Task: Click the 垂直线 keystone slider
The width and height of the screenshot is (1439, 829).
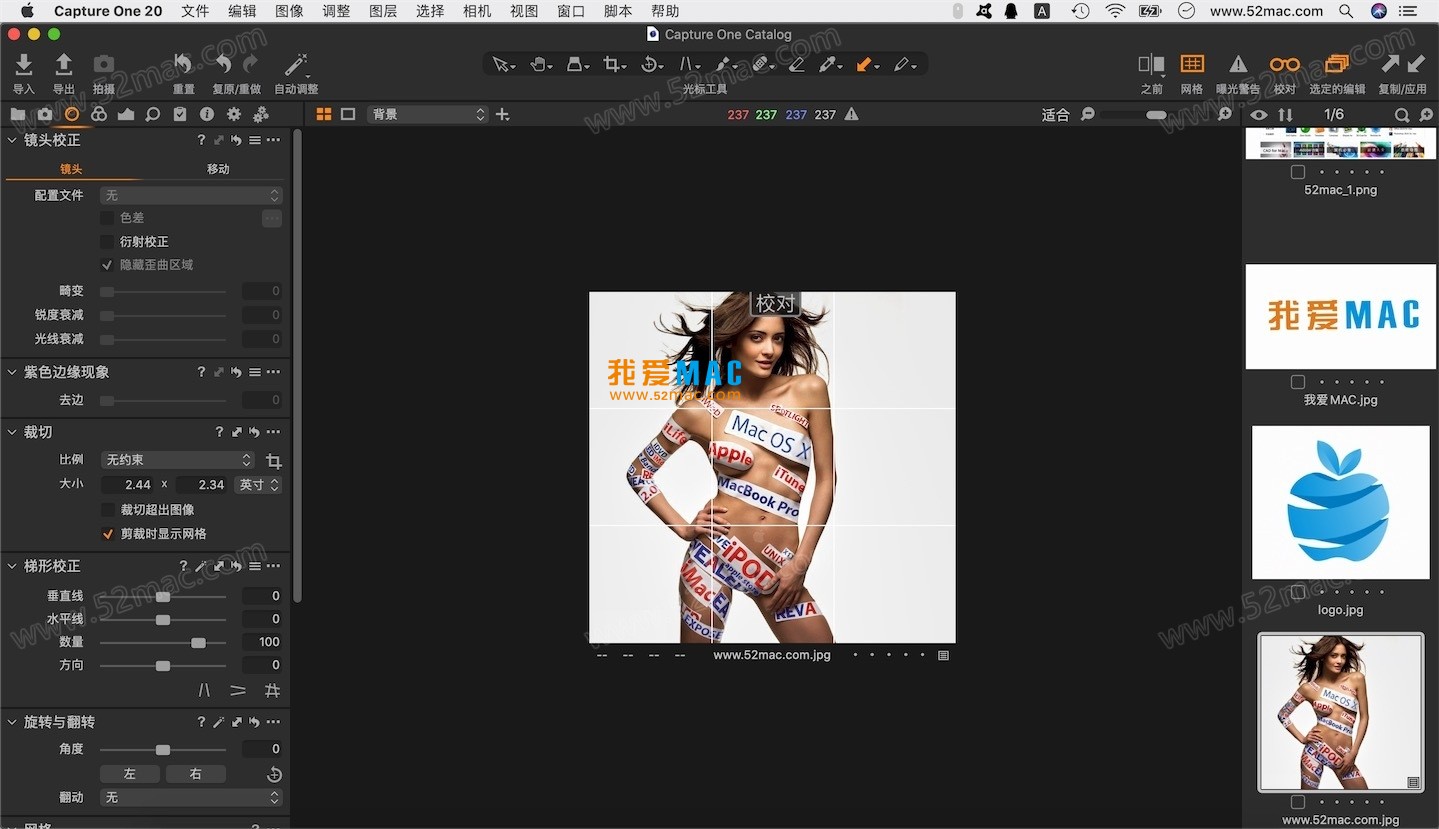Action: (x=163, y=596)
